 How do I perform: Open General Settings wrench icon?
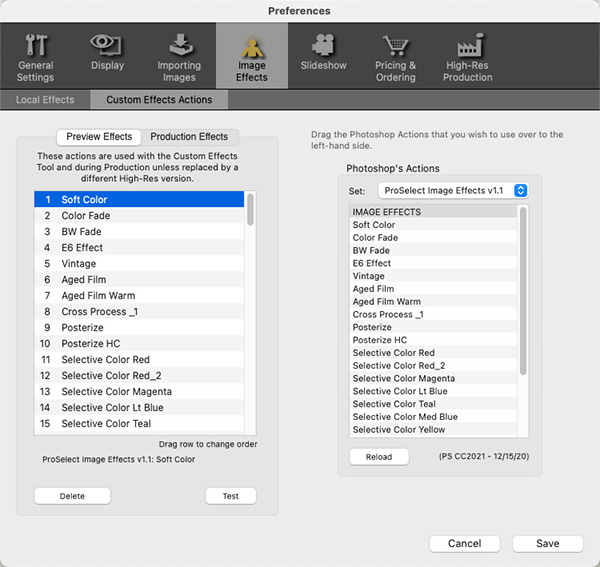36,46
